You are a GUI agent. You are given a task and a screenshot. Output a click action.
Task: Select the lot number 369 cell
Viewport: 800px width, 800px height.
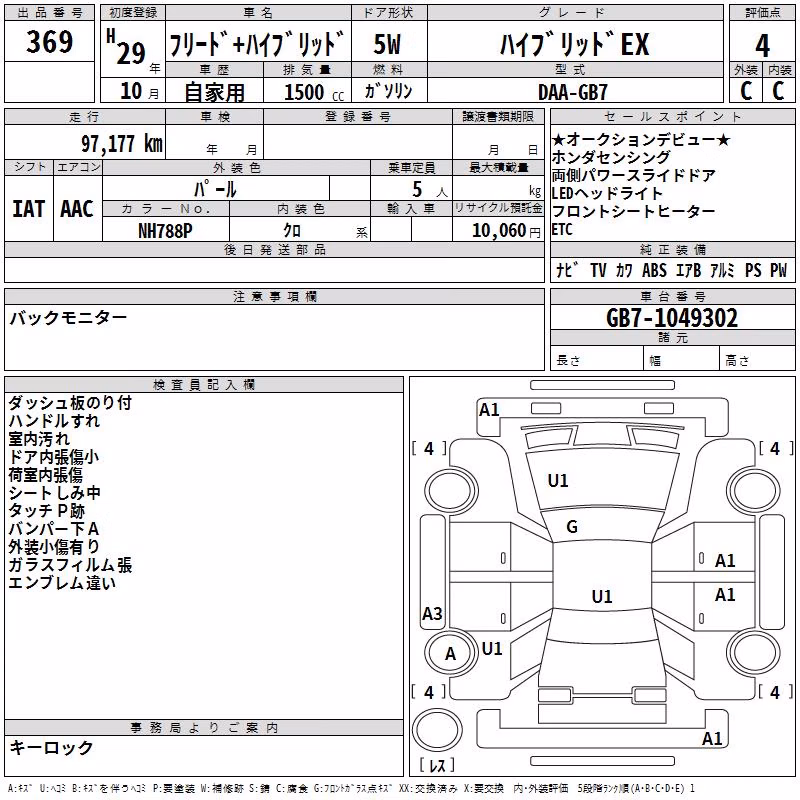tap(49, 41)
